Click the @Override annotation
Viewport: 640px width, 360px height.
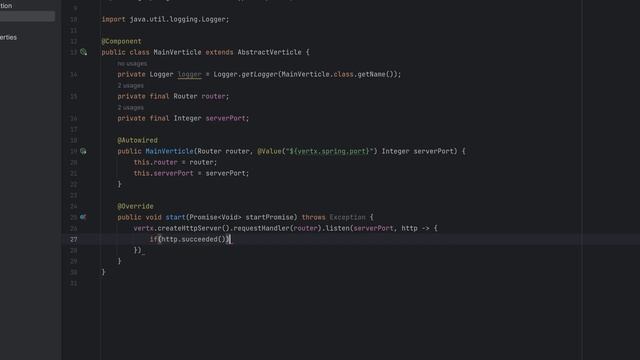pos(136,206)
